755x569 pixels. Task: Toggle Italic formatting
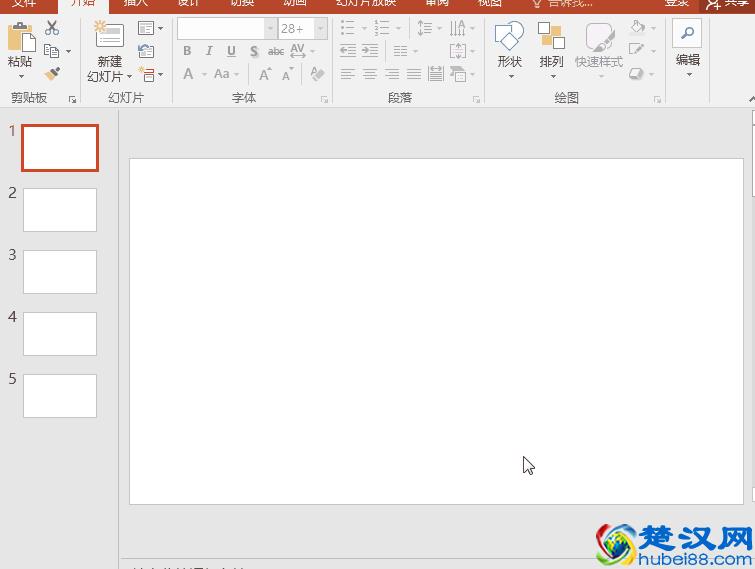(209, 51)
